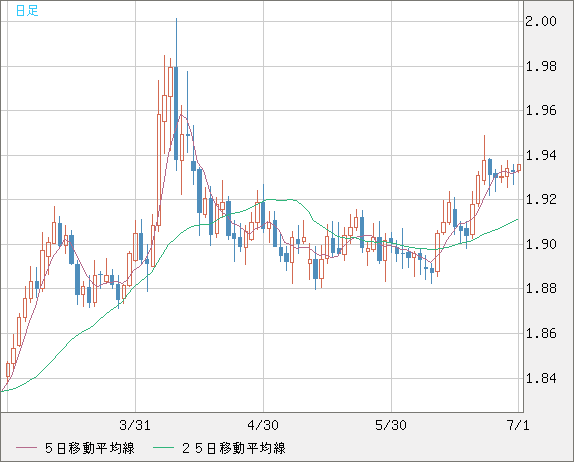Viewport: 574px width, 462px height.
Task: Click the 5/30 date axis label
Action: (x=391, y=425)
